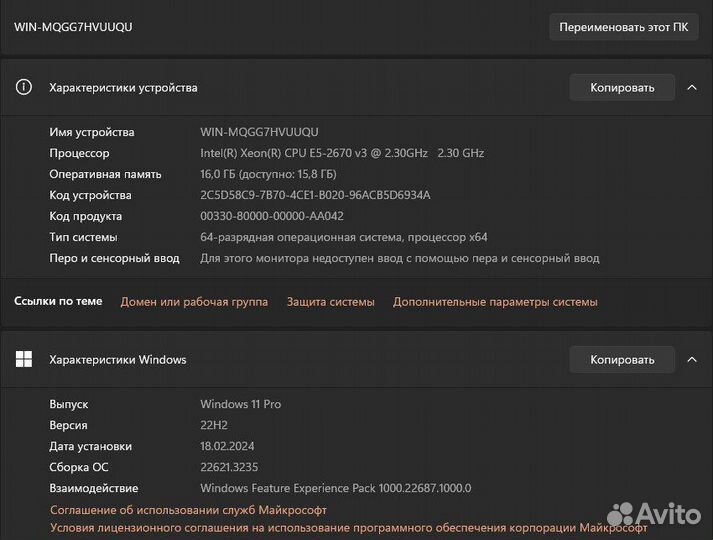Select device name value WIN-MQGG7HVUUQU in the list

tap(259, 132)
